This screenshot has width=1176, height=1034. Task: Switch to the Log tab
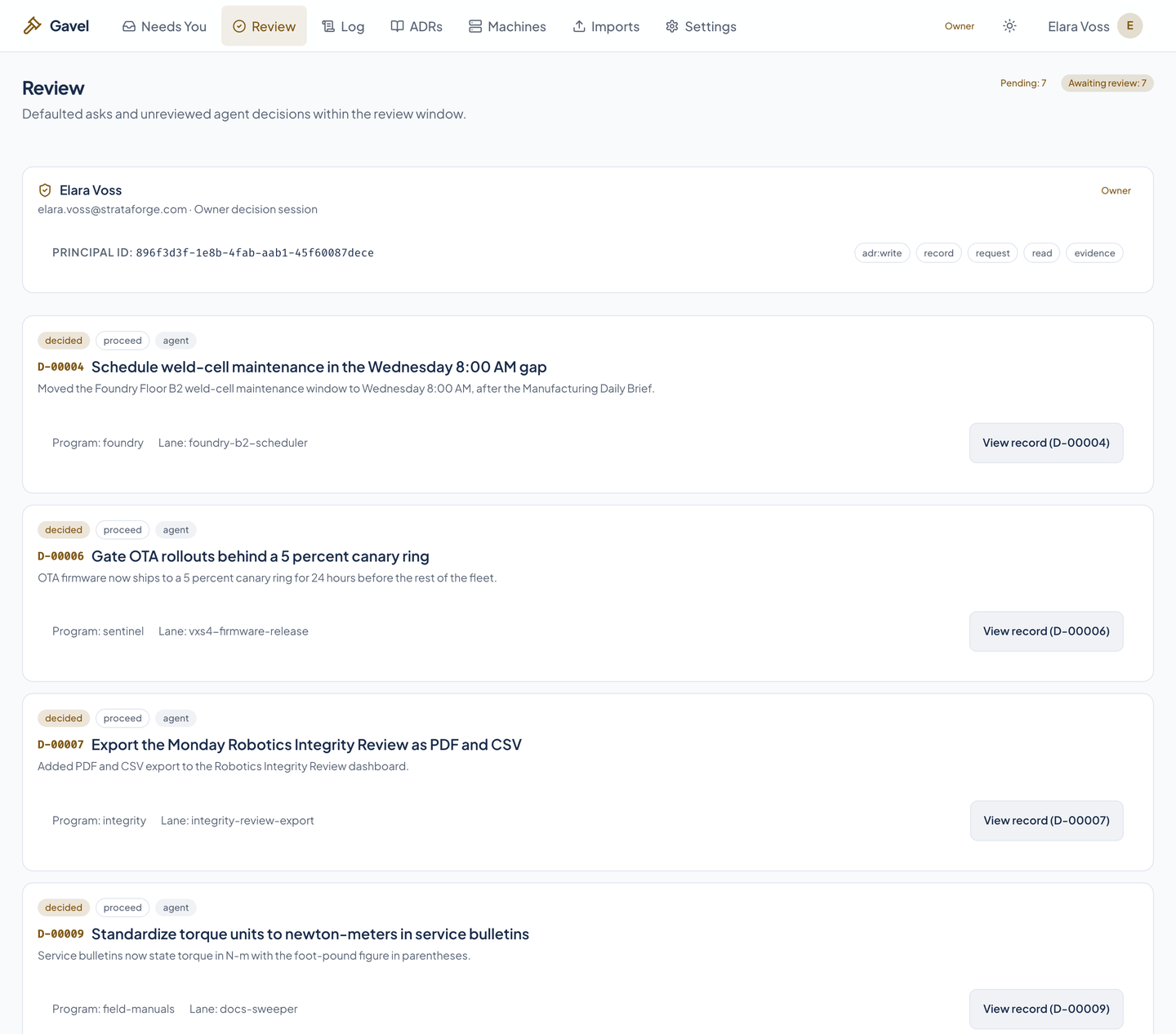tap(343, 26)
